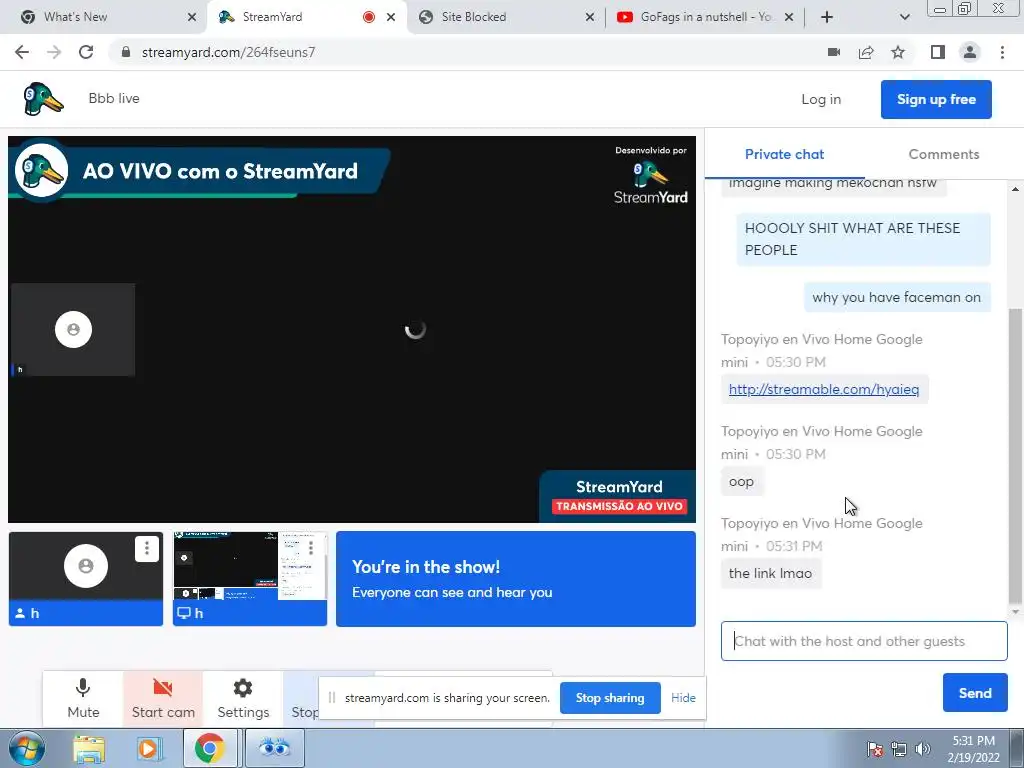Click the the link lmao chat message

pos(771,573)
